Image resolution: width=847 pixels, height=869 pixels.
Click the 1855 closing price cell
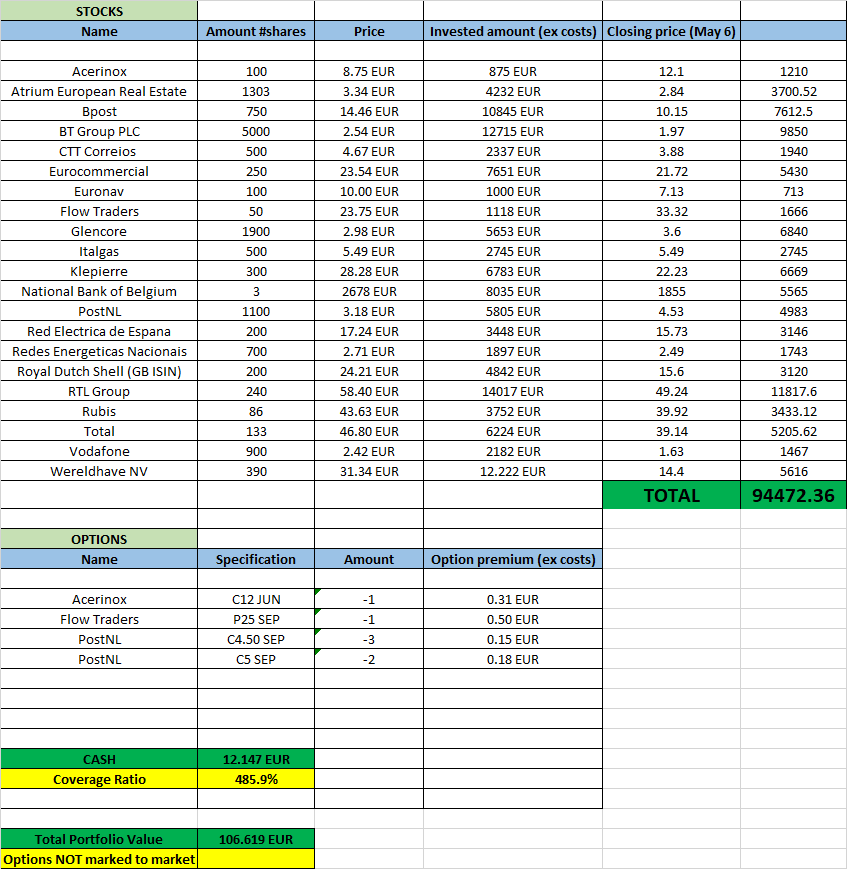coord(671,290)
